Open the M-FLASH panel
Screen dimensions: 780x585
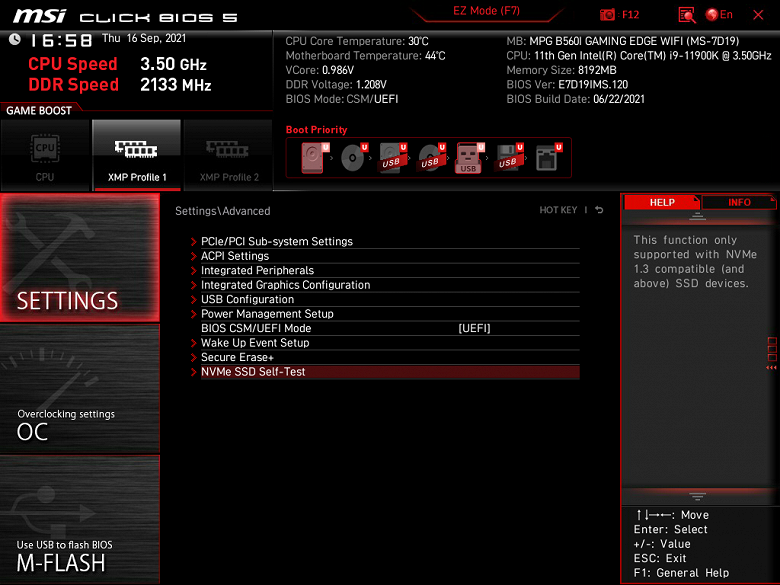point(80,519)
